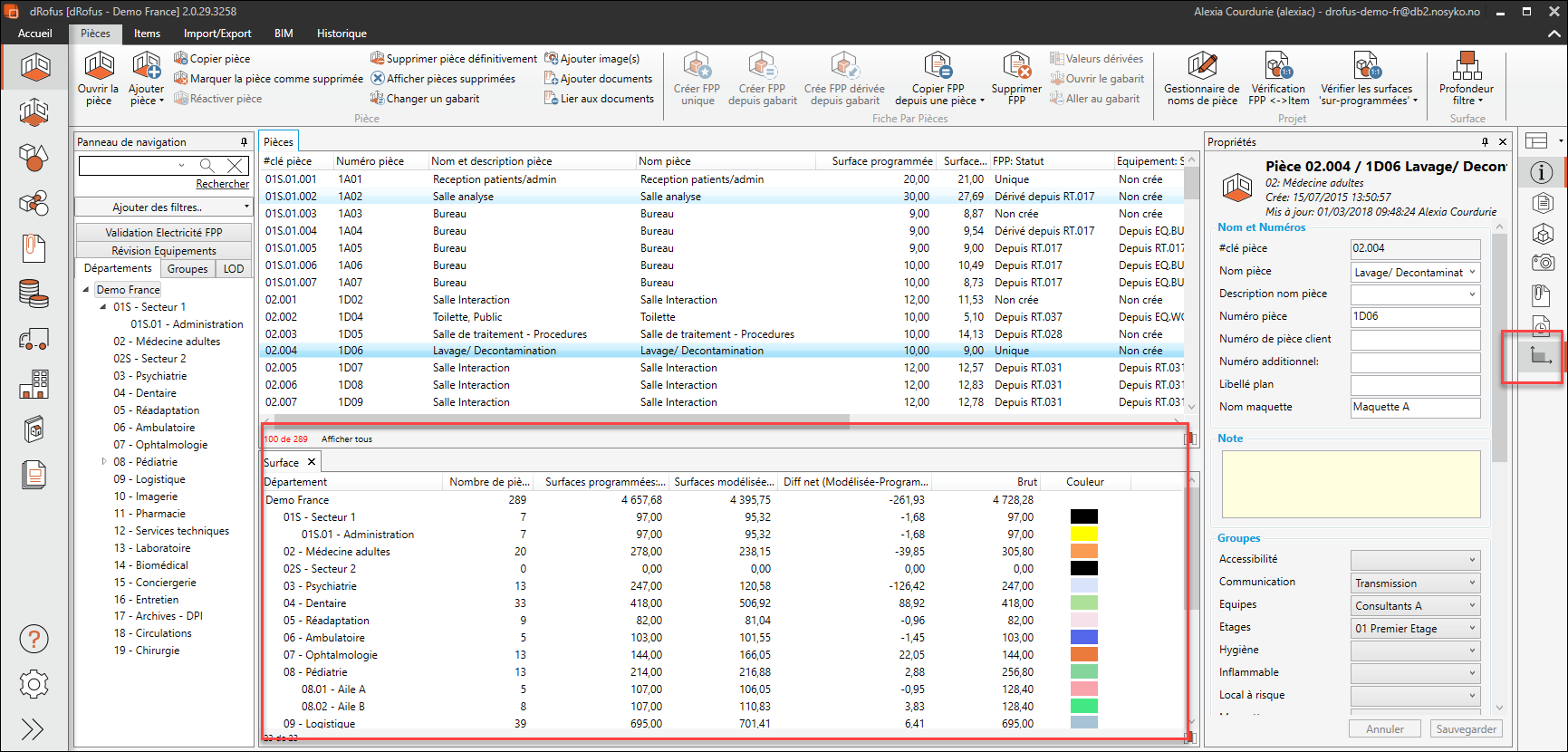Click yellow color swatch for 01S.01 Administration
The height and width of the screenshot is (752, 1568).
[x=1083, y=535]
